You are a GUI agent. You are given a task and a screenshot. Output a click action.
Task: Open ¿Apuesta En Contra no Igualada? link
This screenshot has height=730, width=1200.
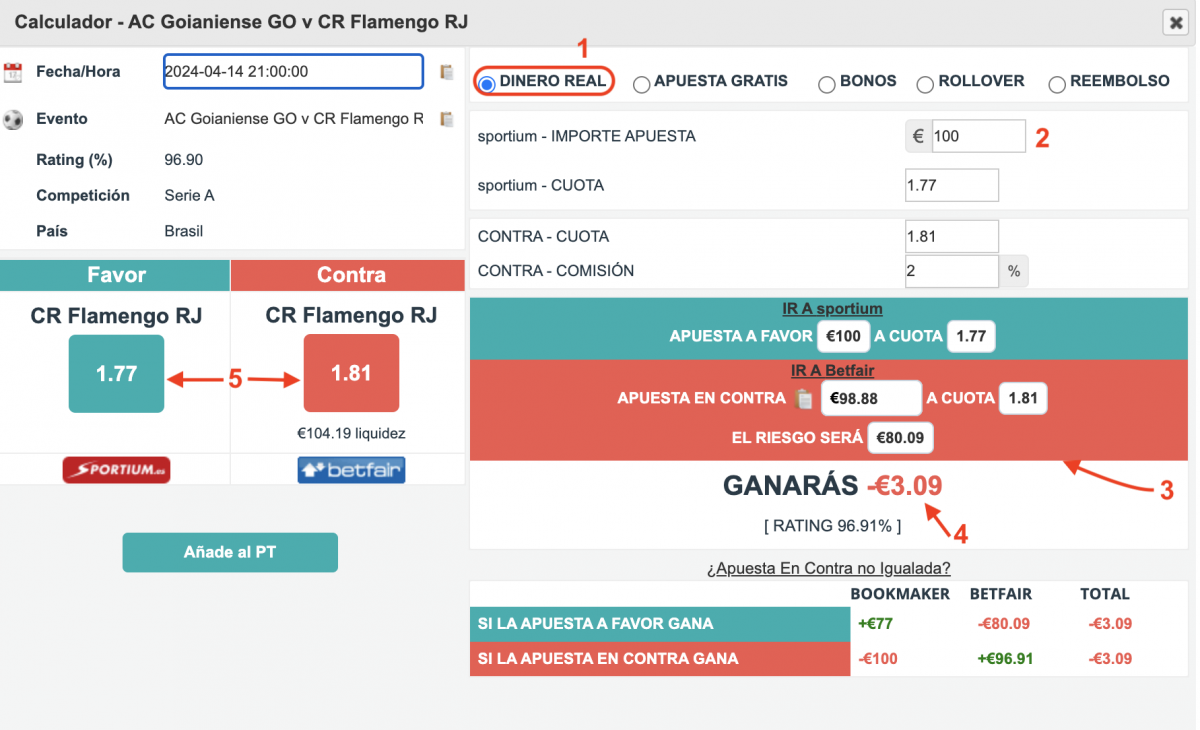pyautogui.click(x=828, y=569)
